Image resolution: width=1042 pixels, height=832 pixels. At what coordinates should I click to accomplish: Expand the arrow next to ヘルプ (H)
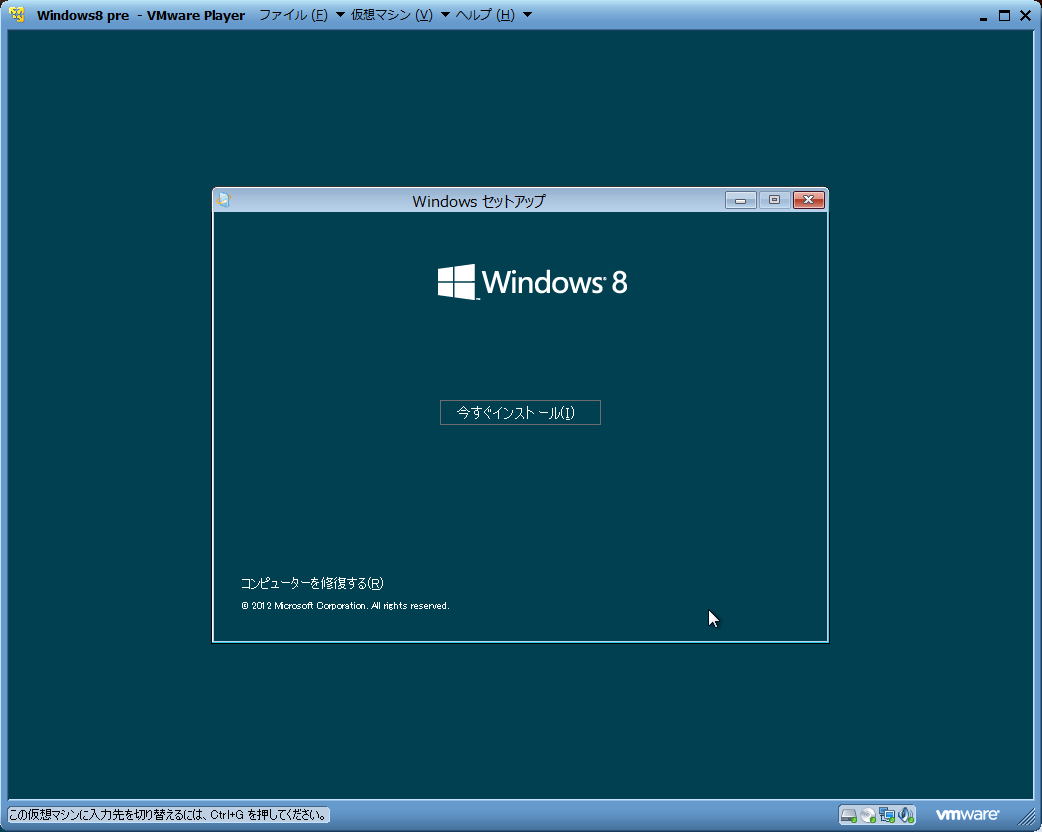[x=528, y=15]
